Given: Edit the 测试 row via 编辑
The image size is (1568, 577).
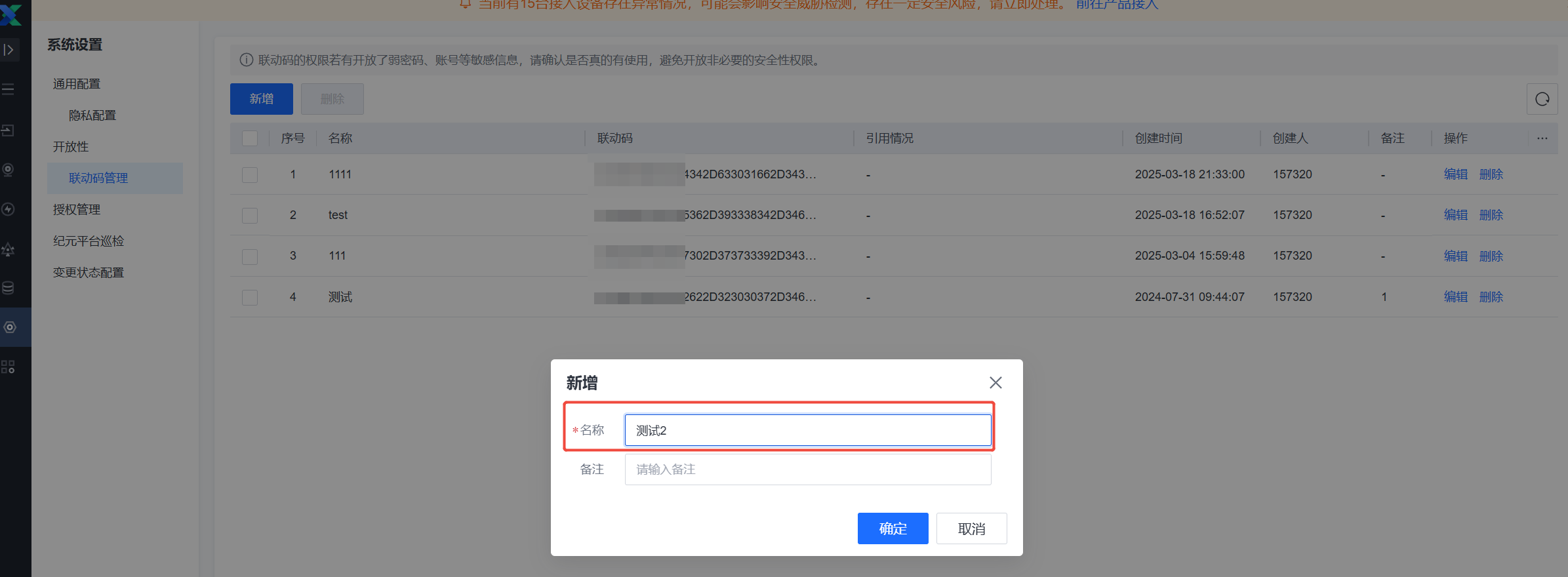Looking at the screenshot, I should (1456, 297).
